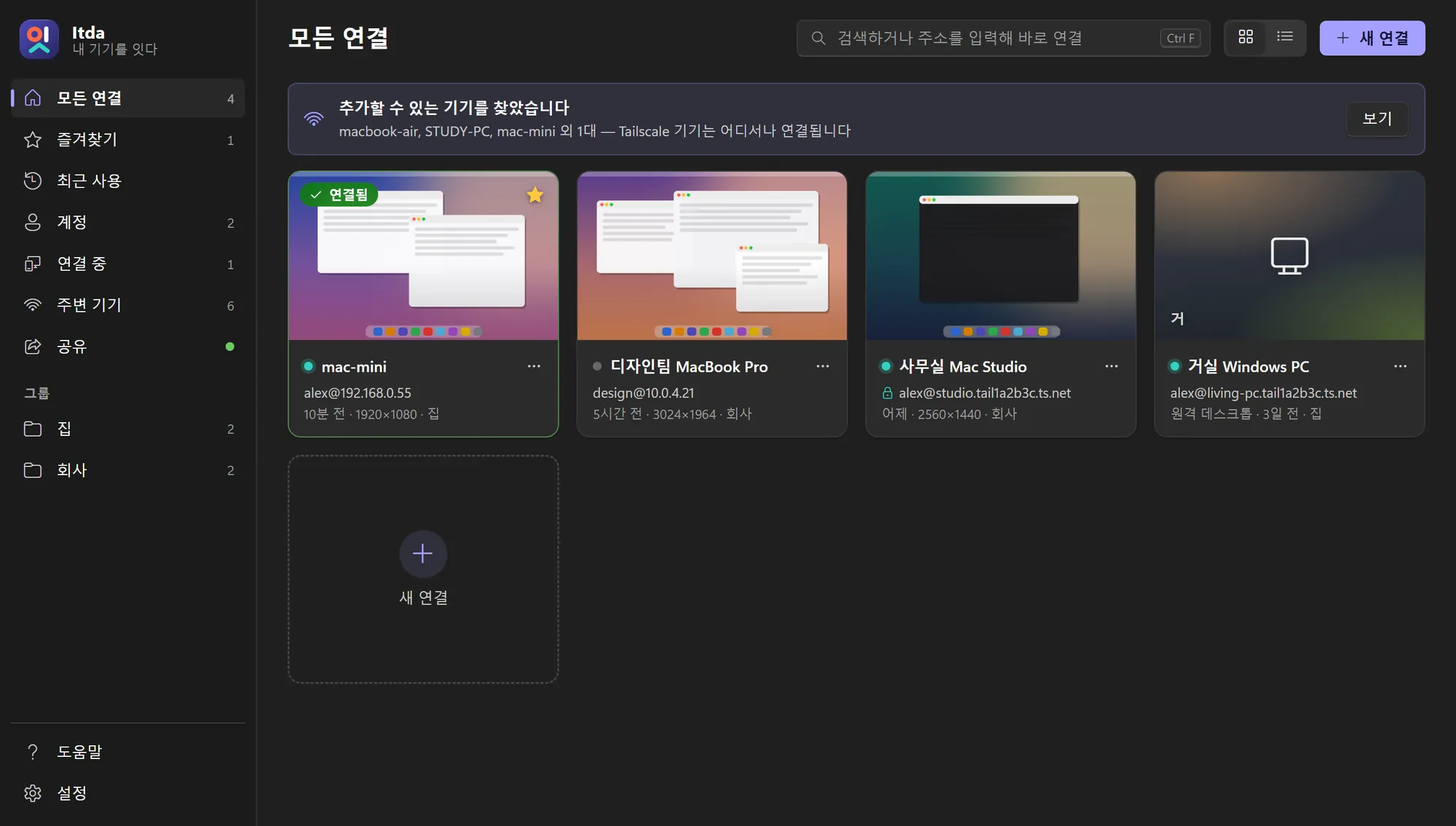Click the lock icon on 사무실 Mac Studio

point(887,393)
